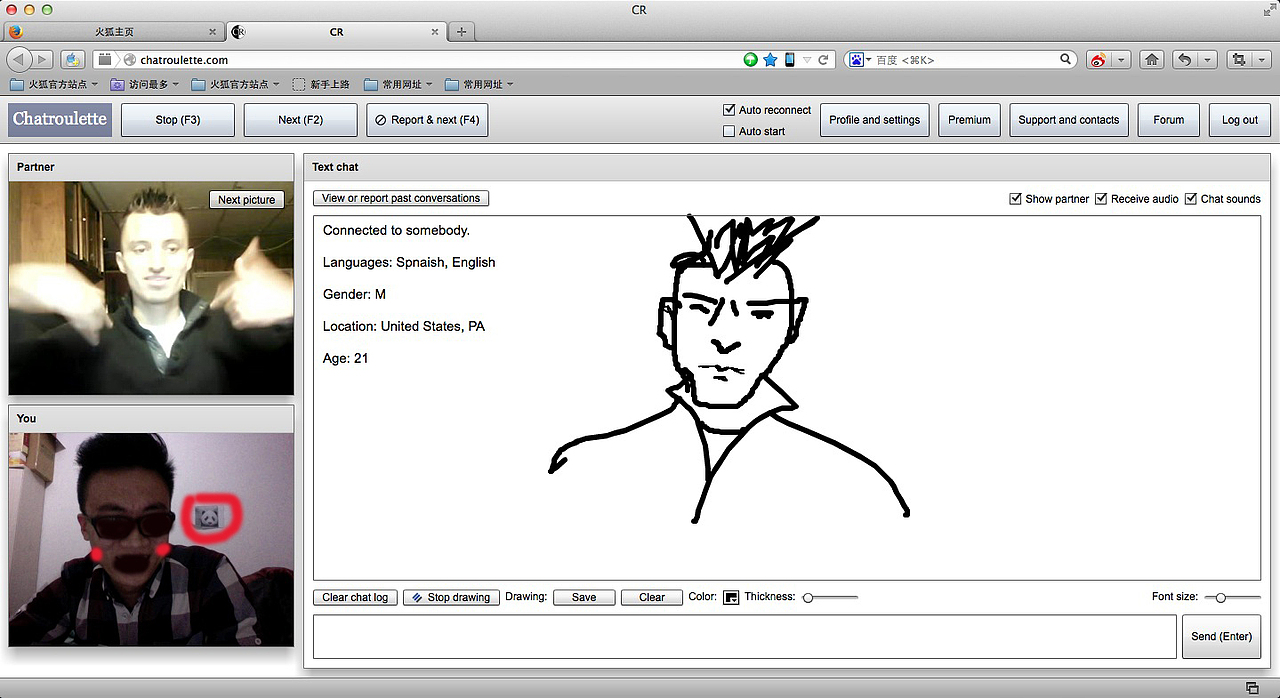Expand the 访问最多 bookmarks folder
This screenshot has width=1280, height=698.
tap(146, 85)
